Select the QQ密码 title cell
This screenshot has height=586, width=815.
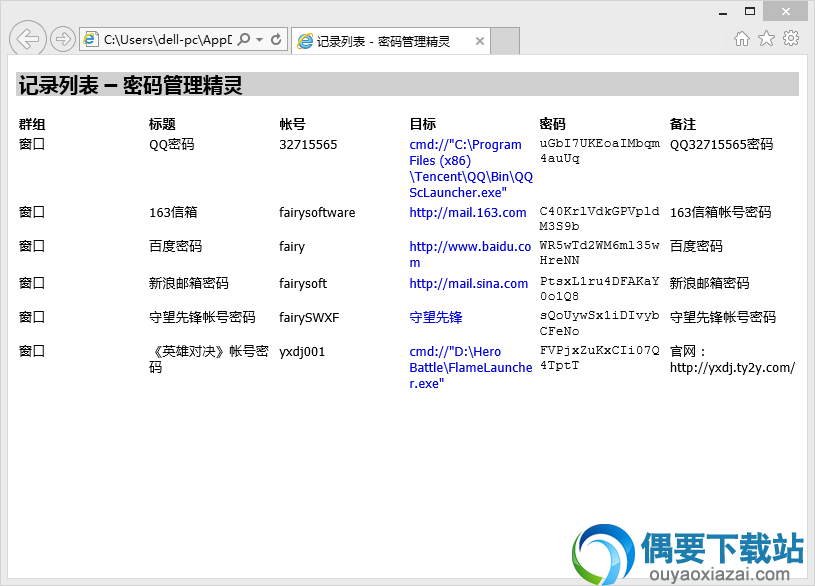pos(172,145)
